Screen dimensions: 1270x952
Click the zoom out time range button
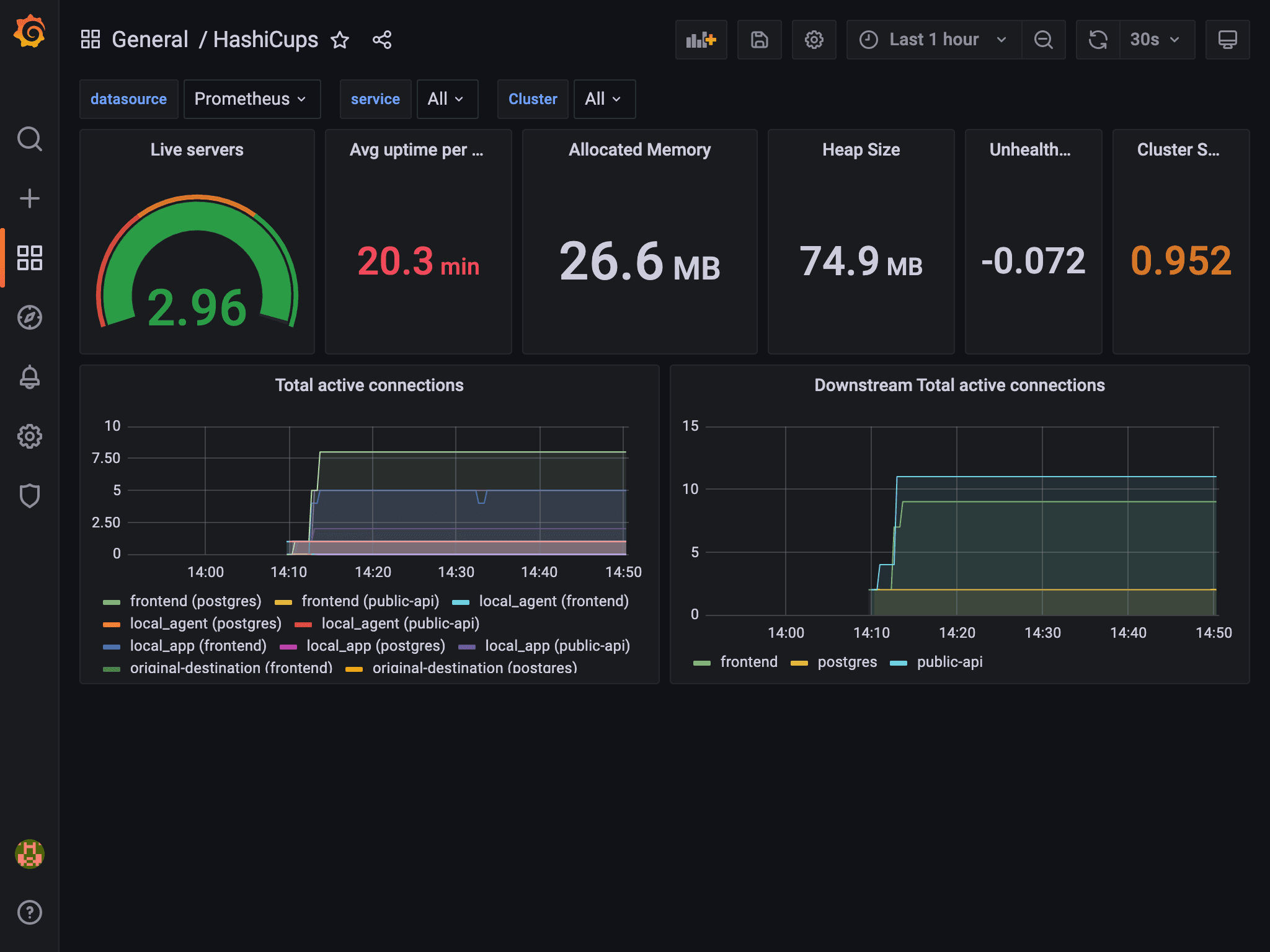point(1044,40)
